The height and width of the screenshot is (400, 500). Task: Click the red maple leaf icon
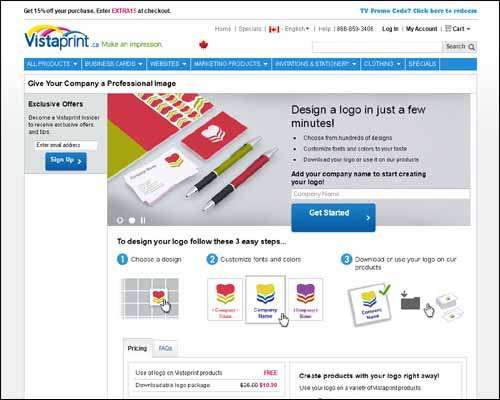pyautogui.click(x=203, y=44)
